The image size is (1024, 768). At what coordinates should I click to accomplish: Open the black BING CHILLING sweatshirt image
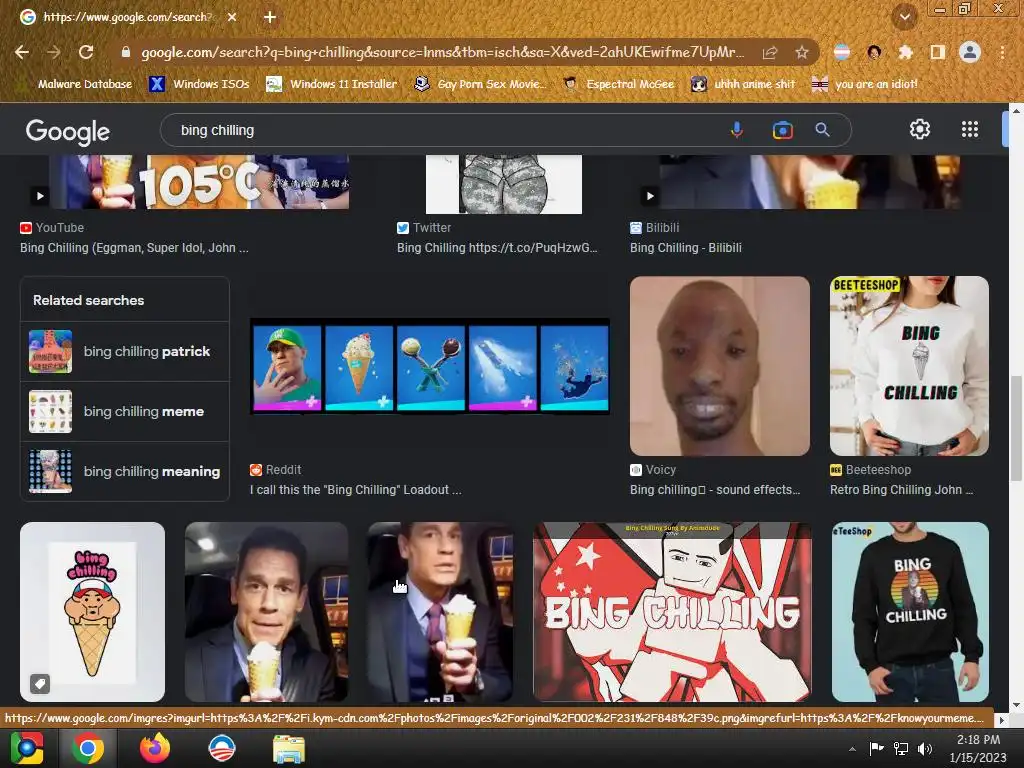(910, 612)
